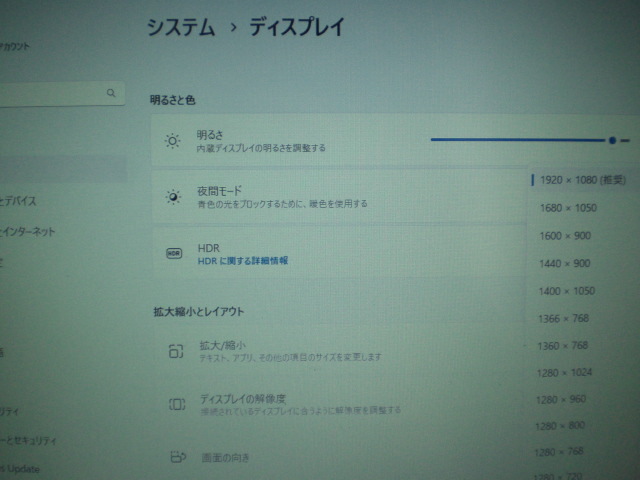The image size is (640, 480).
Task: Adjust the brightness slider handle
Action: point(612,140)
